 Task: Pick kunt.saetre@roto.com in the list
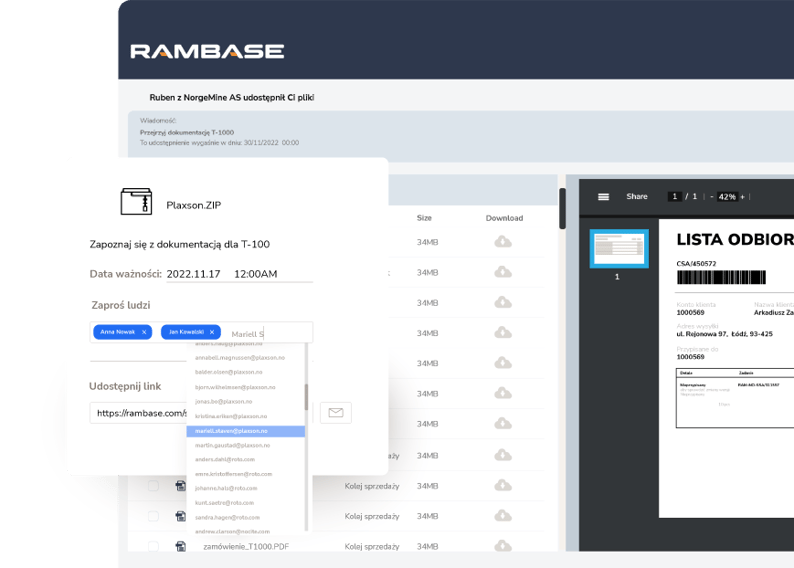coord(224,503)
